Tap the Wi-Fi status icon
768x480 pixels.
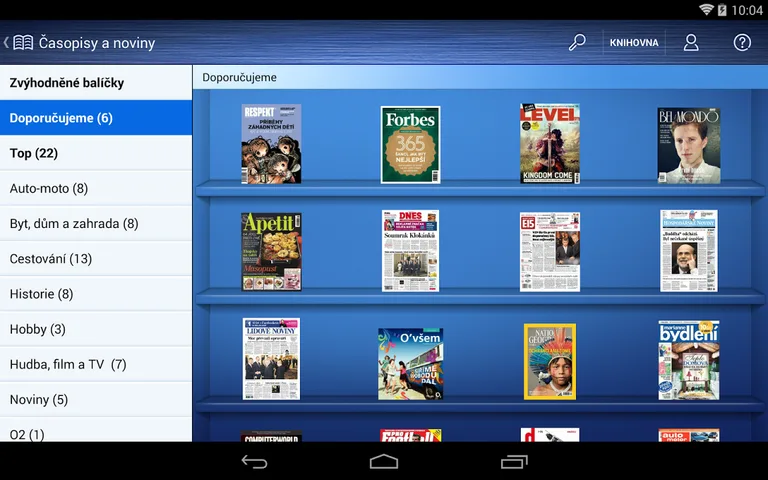tap(706, 9)
